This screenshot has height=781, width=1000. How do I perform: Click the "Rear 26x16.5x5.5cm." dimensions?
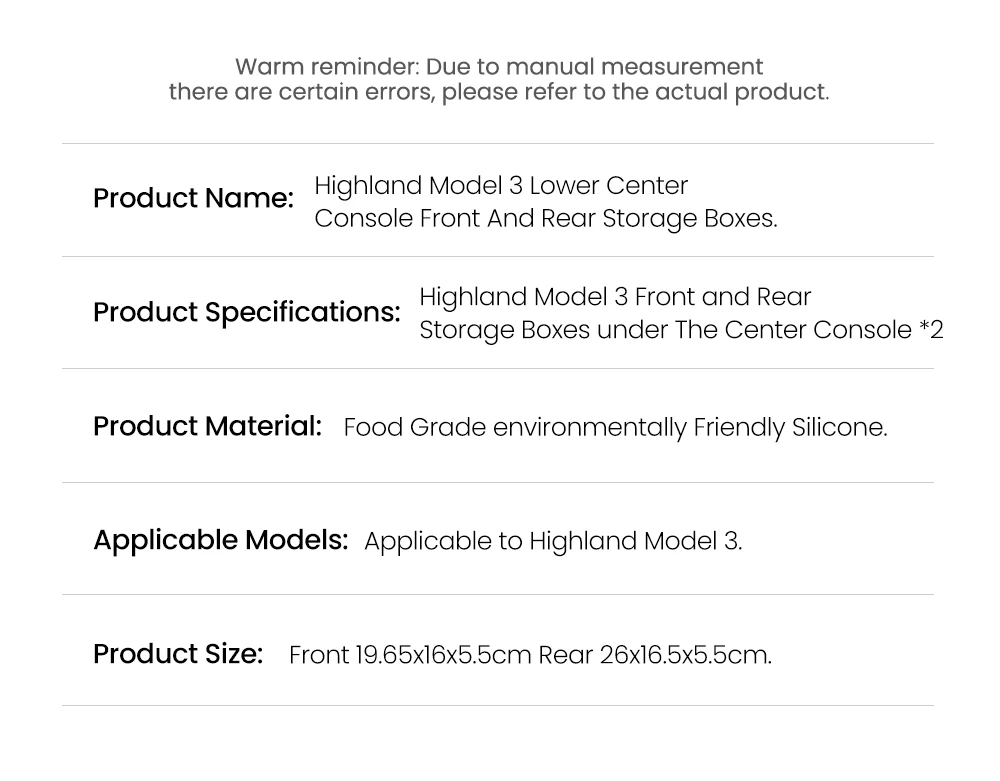coord(655,656)
